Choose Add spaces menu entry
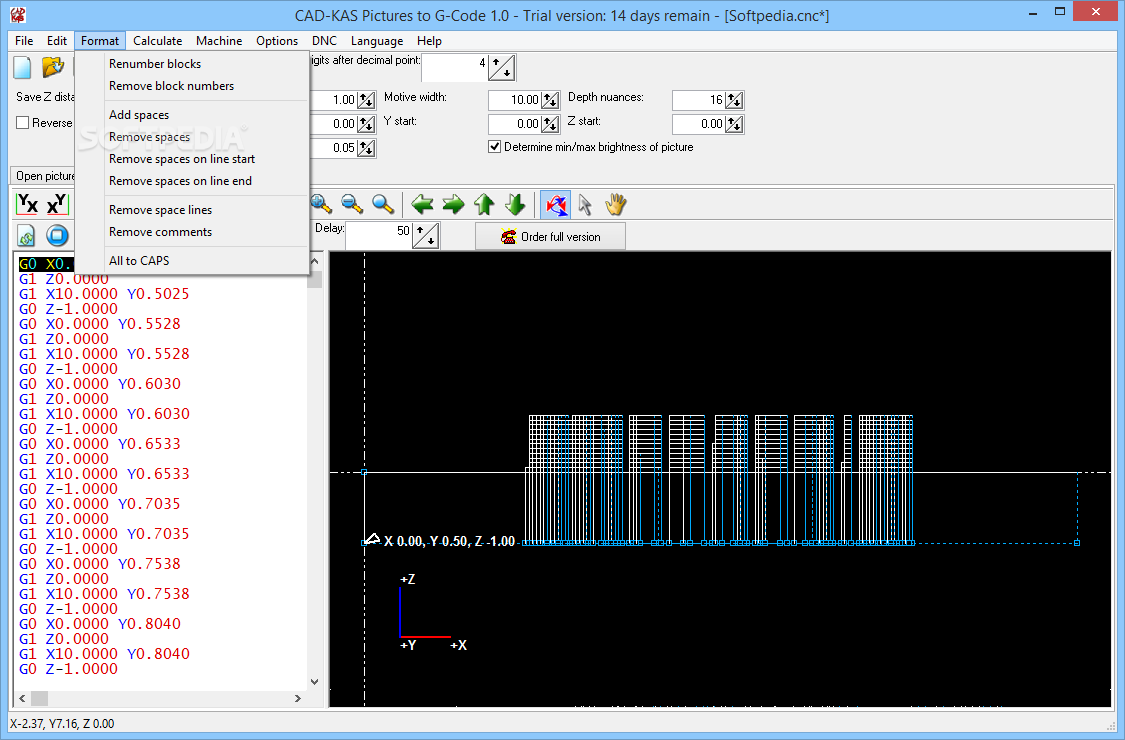Image resolution: width=1125 pixels, height=740 pixels. point(192,115)
